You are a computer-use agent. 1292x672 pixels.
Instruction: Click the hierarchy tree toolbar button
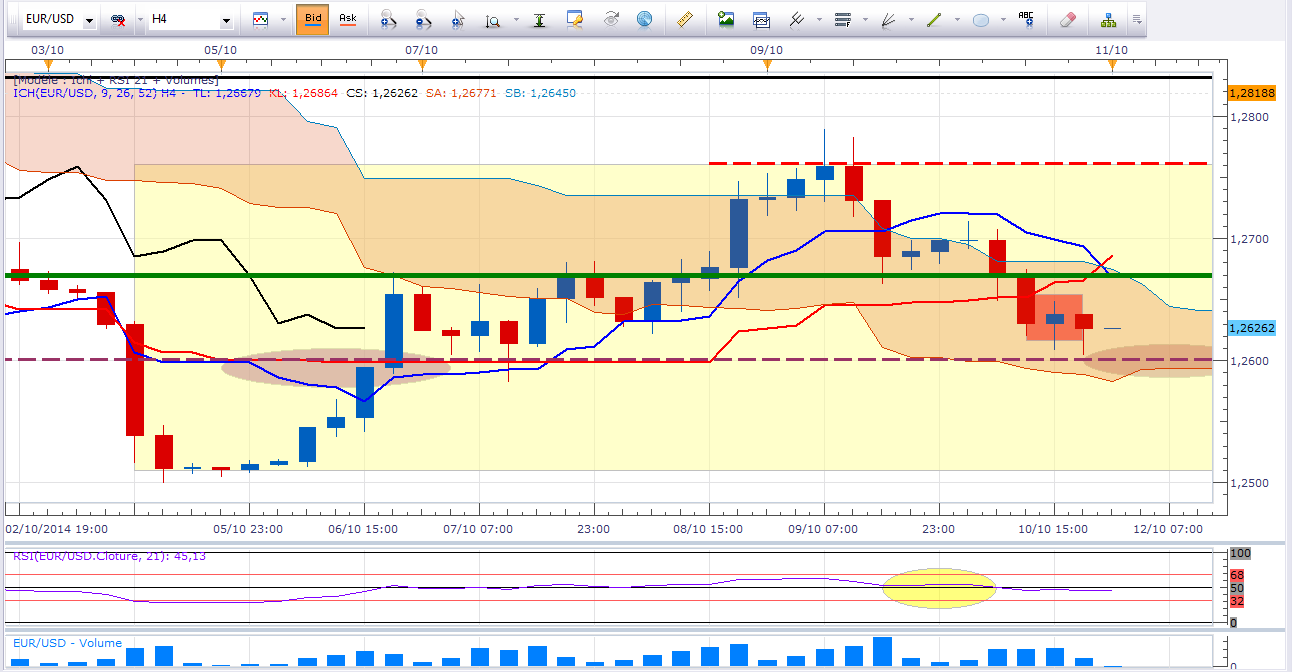coord(1108,19)
